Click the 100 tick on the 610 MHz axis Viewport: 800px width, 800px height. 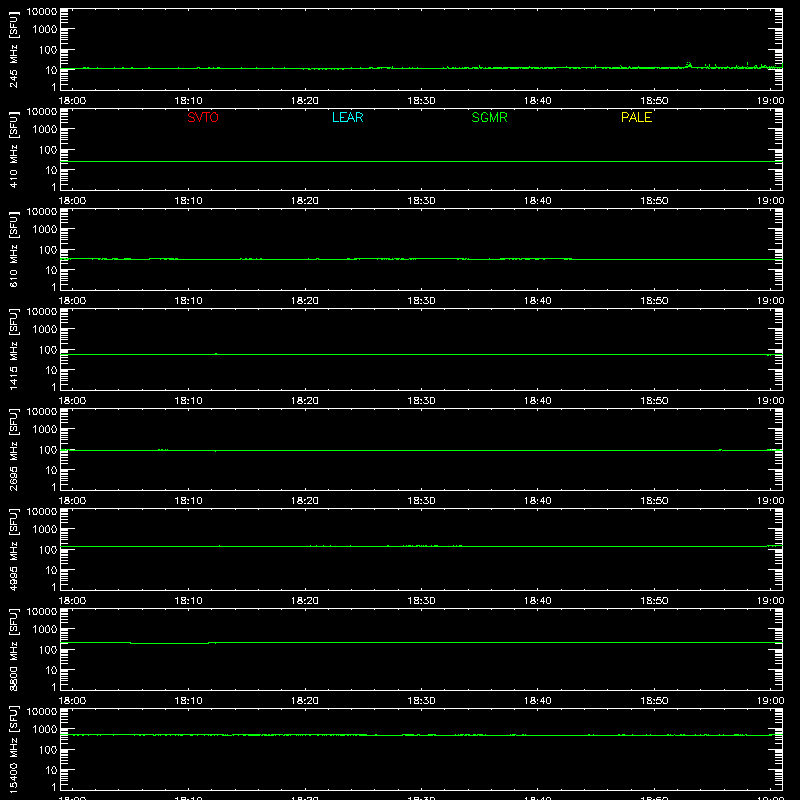pos(48,250)
